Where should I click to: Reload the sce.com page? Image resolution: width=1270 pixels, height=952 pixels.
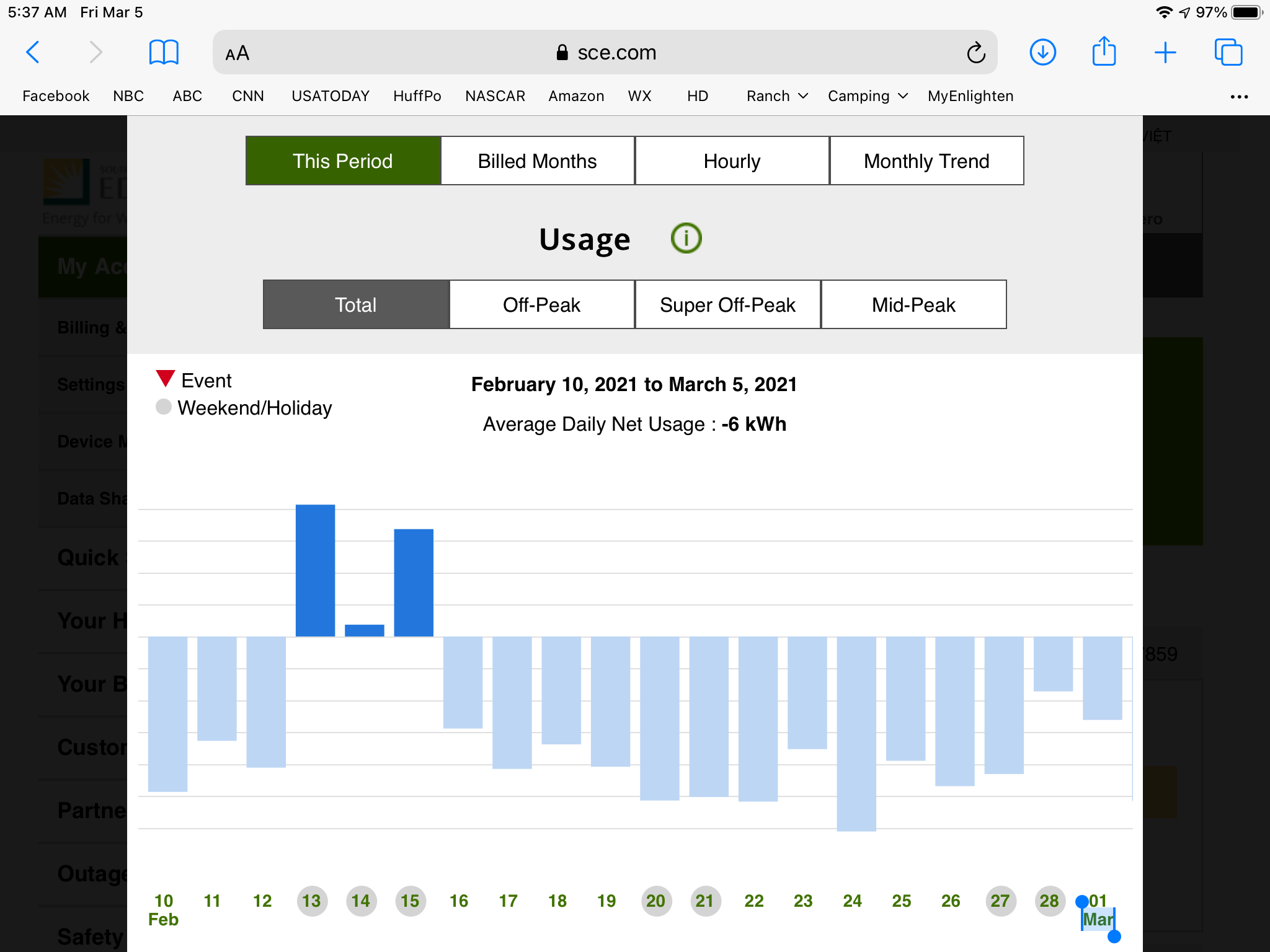(x=975, y=53)
